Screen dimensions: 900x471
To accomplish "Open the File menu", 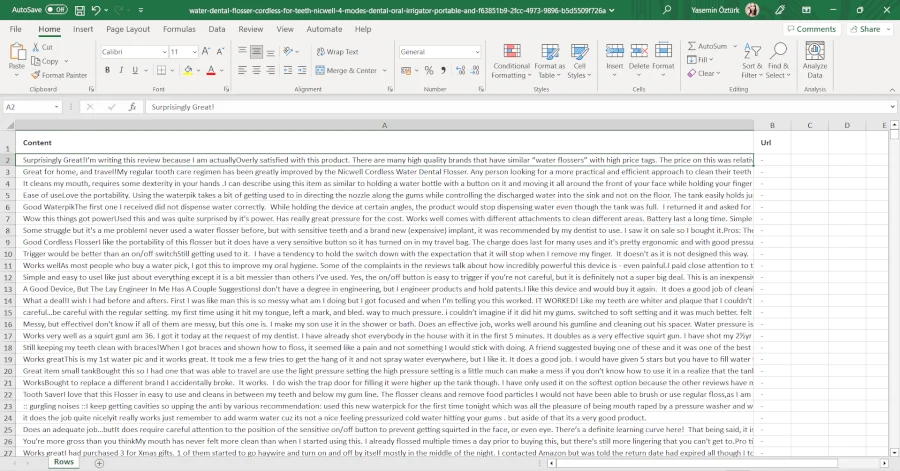I will 15,29.
